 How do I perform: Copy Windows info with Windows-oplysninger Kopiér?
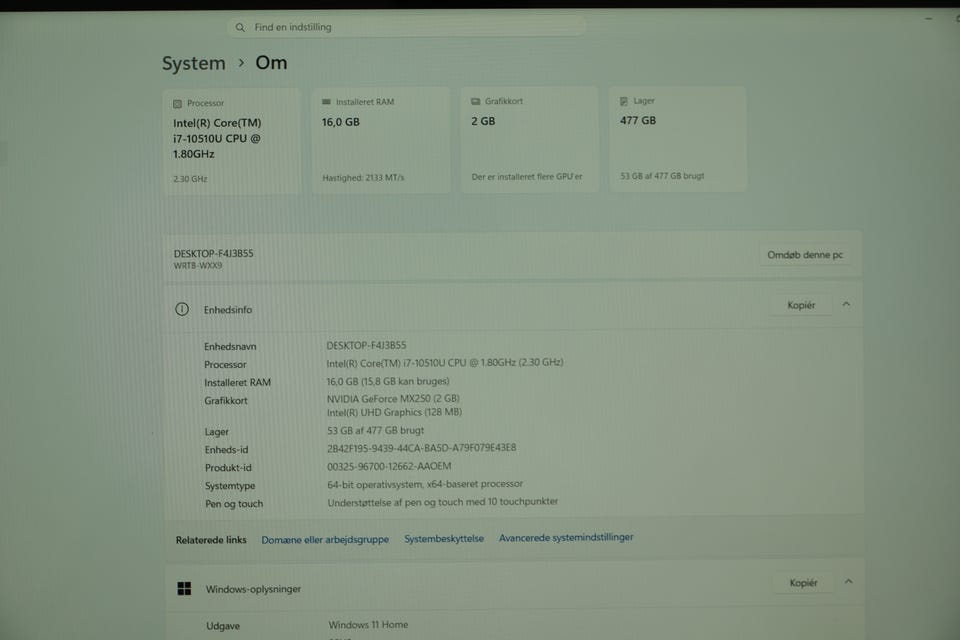coord(803,583)
